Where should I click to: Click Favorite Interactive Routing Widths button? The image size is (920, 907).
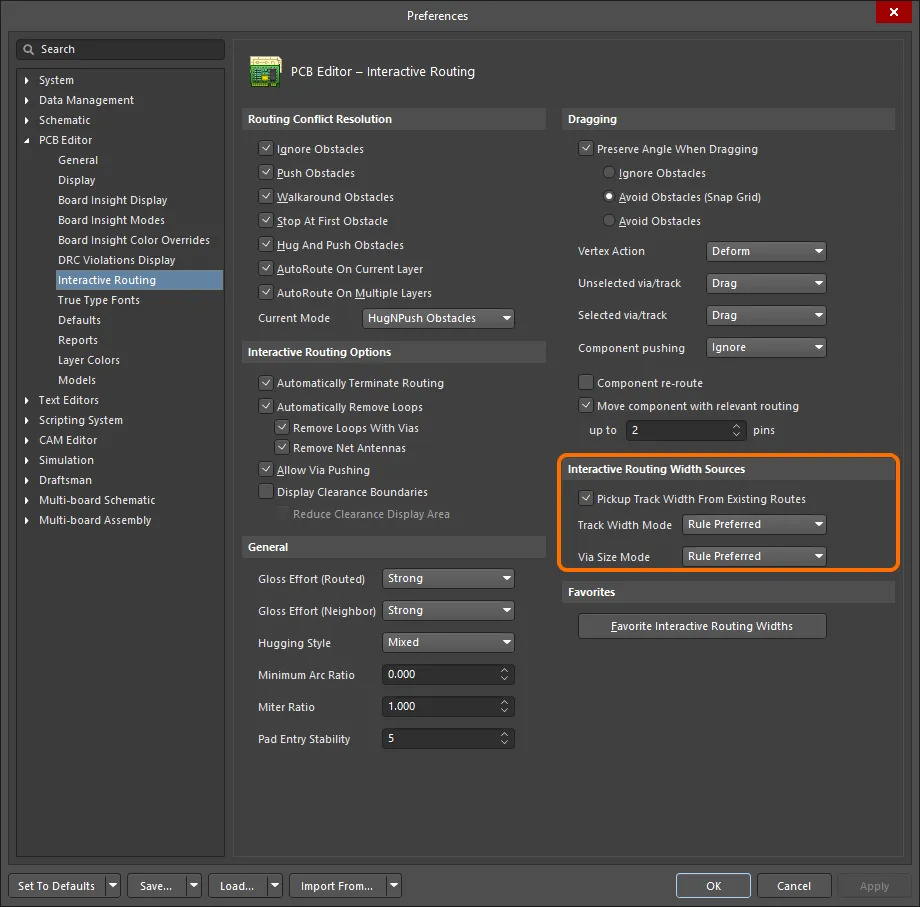[x=702, y=626]
